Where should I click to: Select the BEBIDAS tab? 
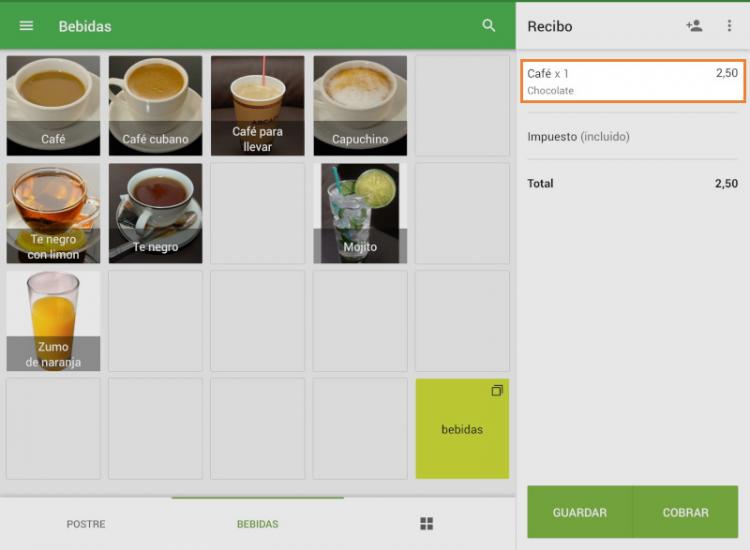pos(257,524)
